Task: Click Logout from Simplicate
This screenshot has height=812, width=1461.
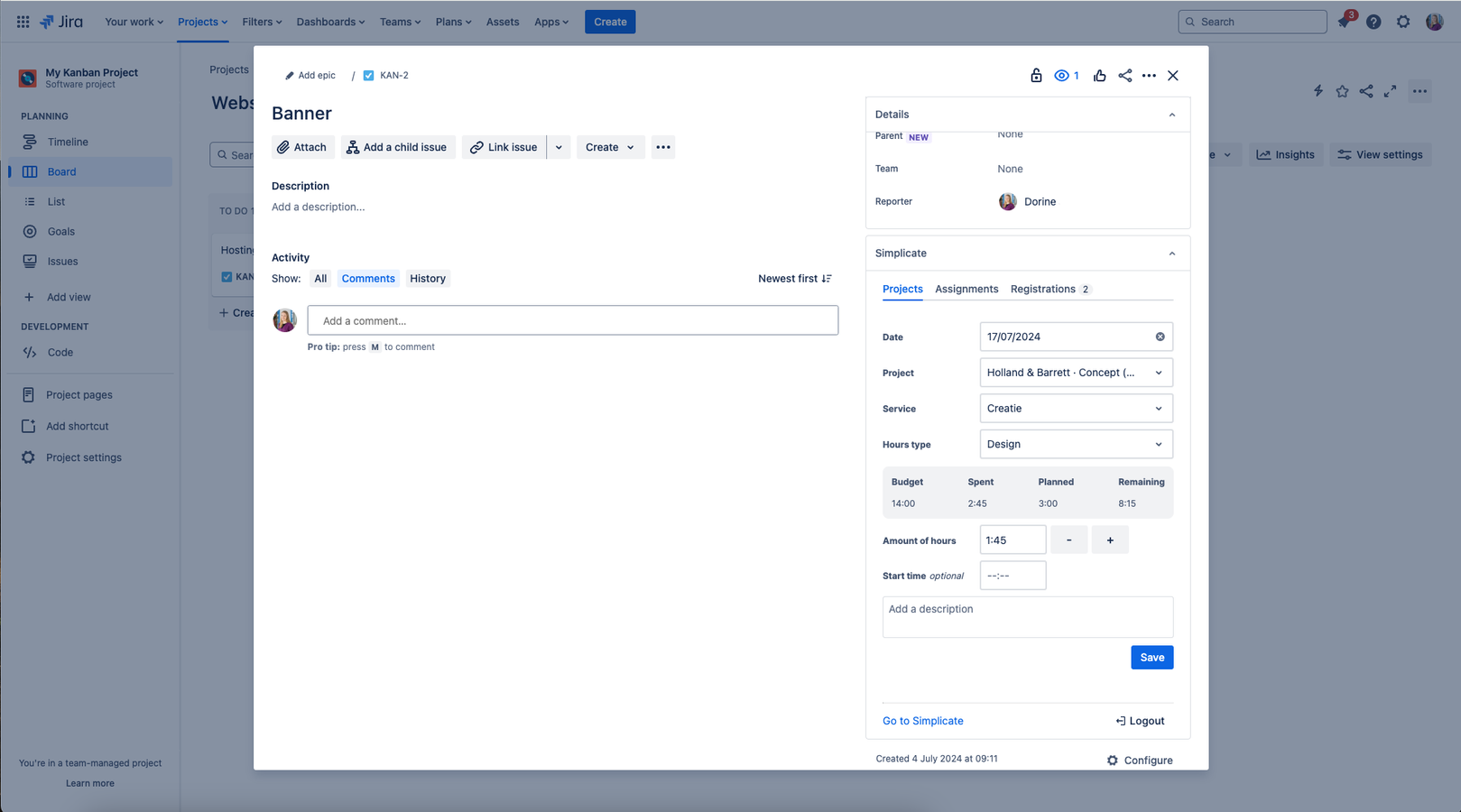Action: coord(1140,721)
